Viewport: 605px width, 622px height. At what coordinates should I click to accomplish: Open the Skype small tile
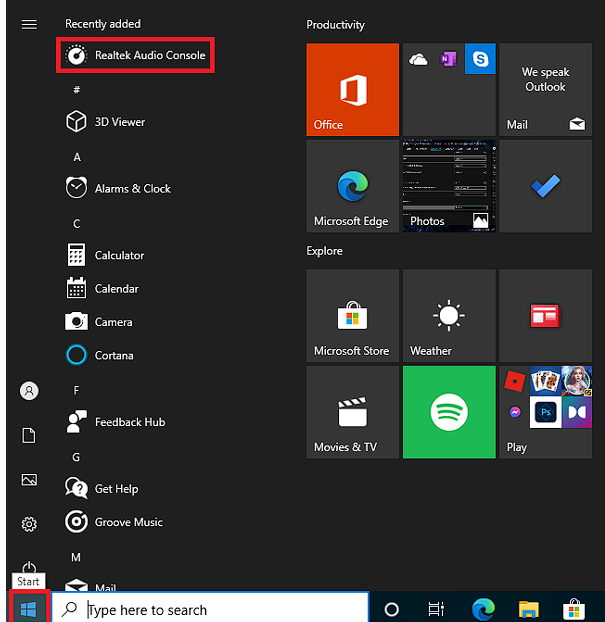tap(480, 59)
